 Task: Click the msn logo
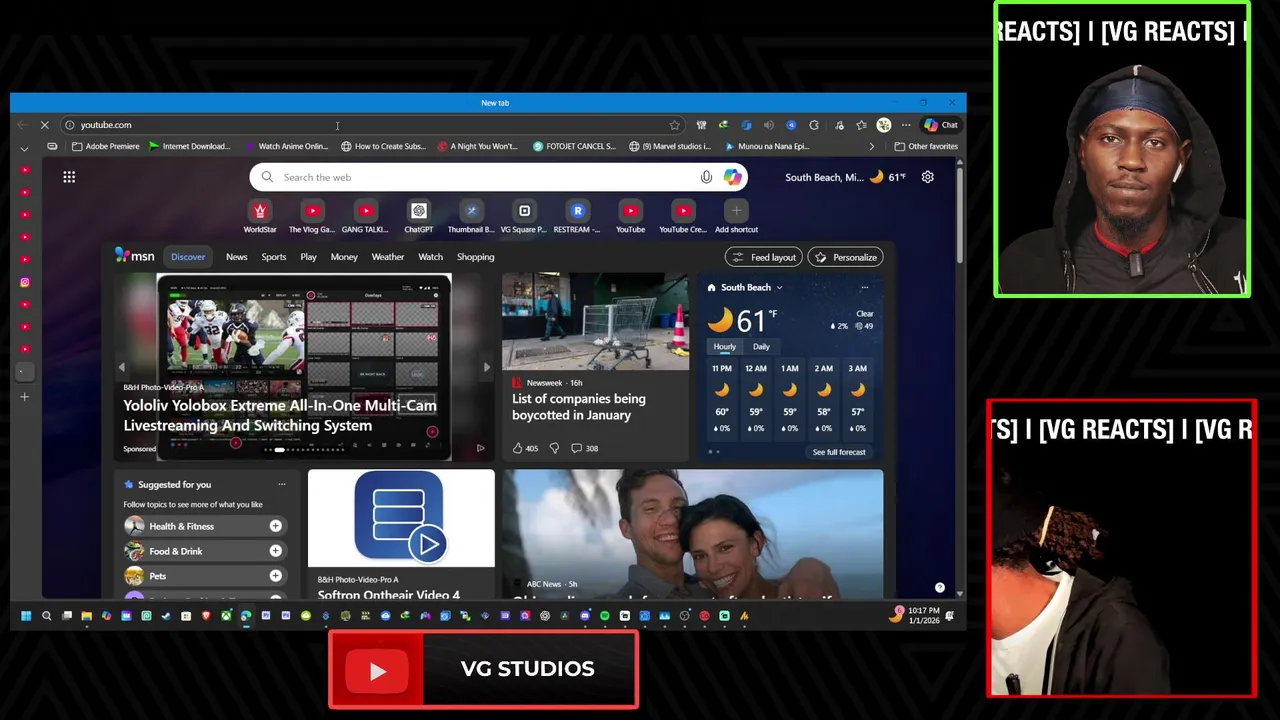tap(134, 256)
